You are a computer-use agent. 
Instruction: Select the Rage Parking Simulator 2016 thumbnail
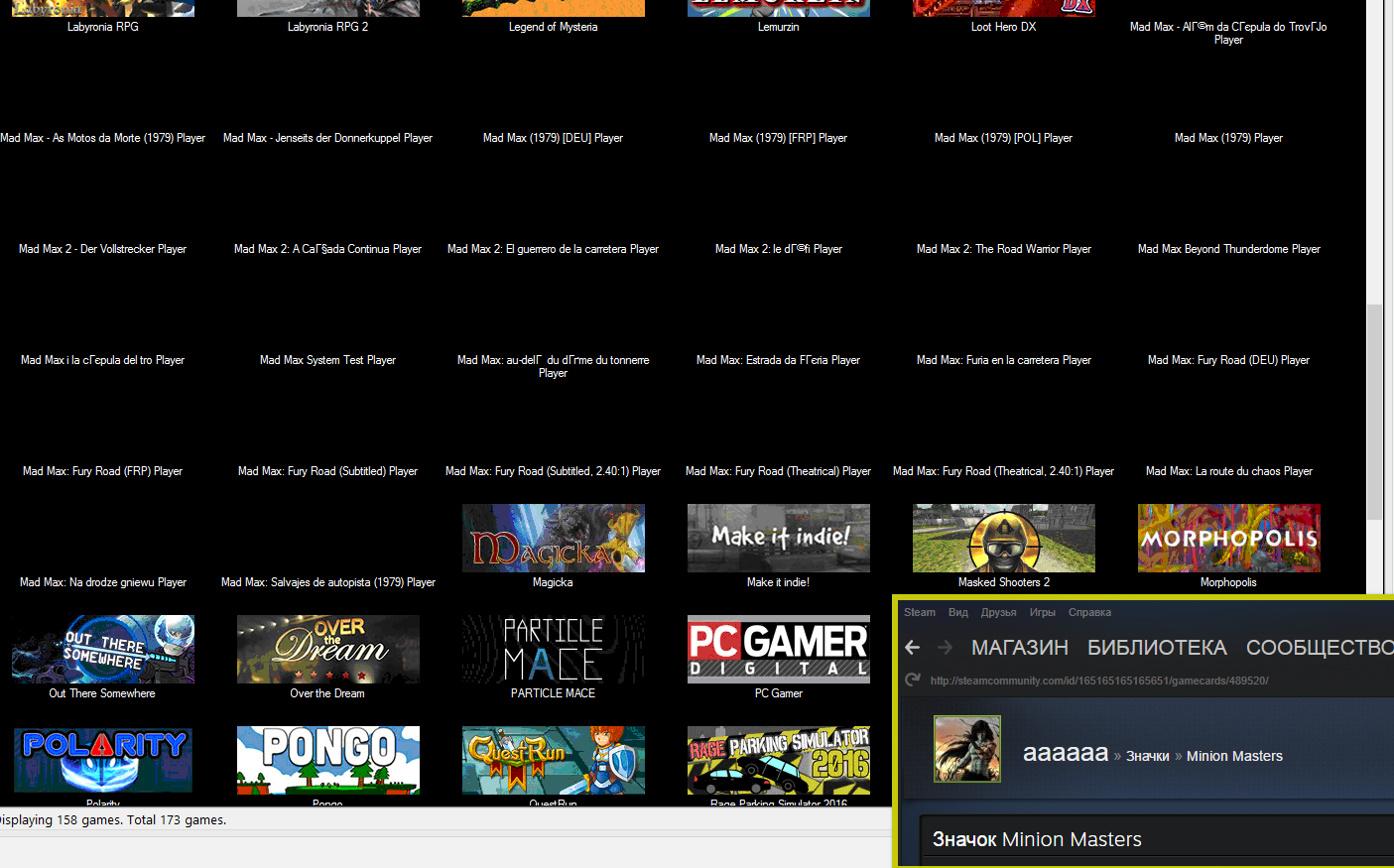tap(779, 760)
